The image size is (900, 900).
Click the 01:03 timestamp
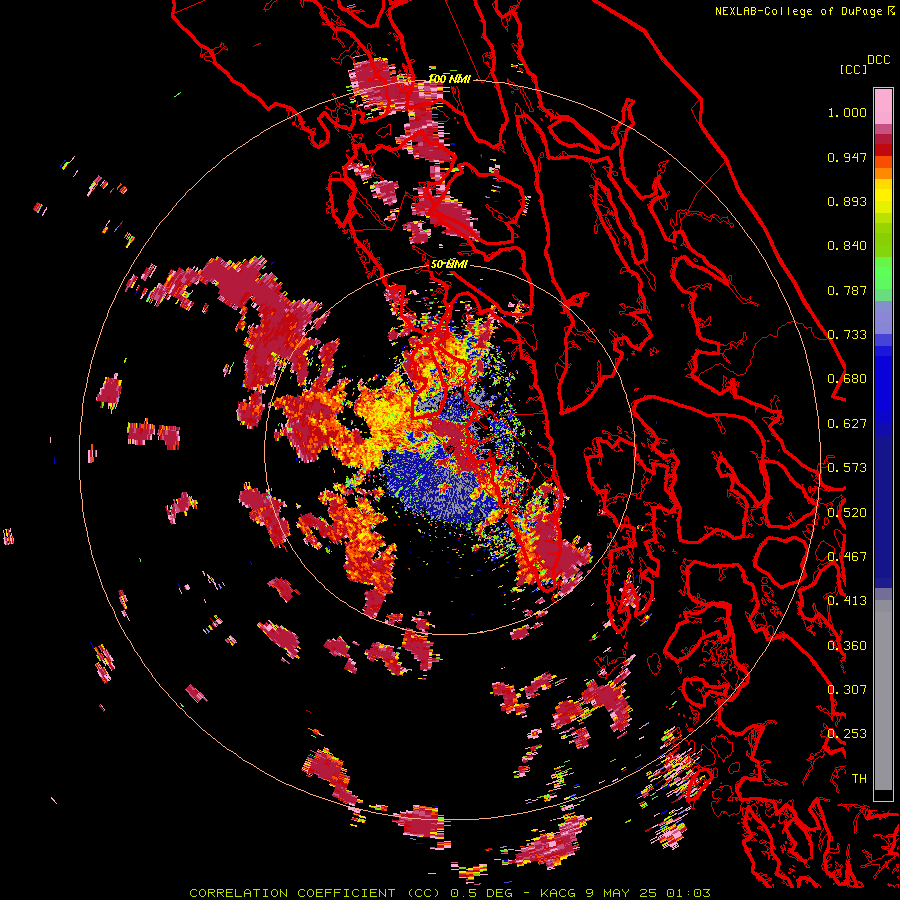coord(688,893)
